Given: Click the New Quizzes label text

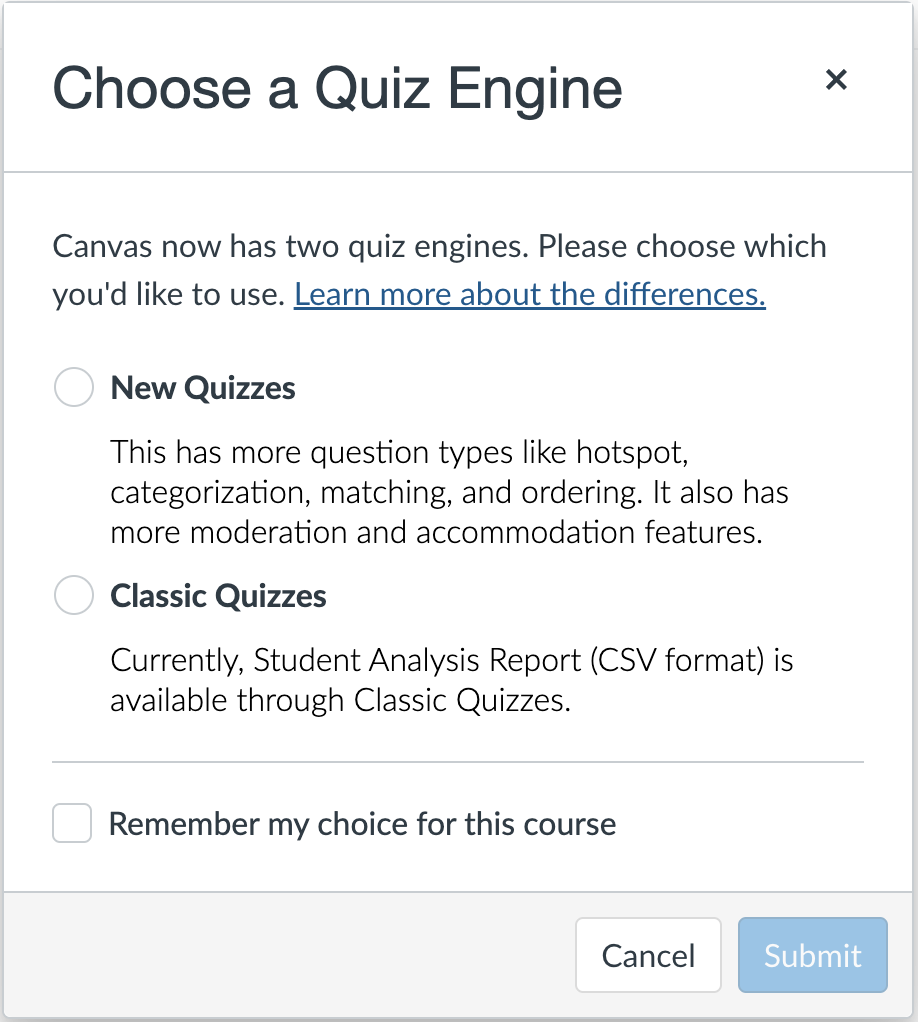Looking at the screenshot, I should [203, 387].
